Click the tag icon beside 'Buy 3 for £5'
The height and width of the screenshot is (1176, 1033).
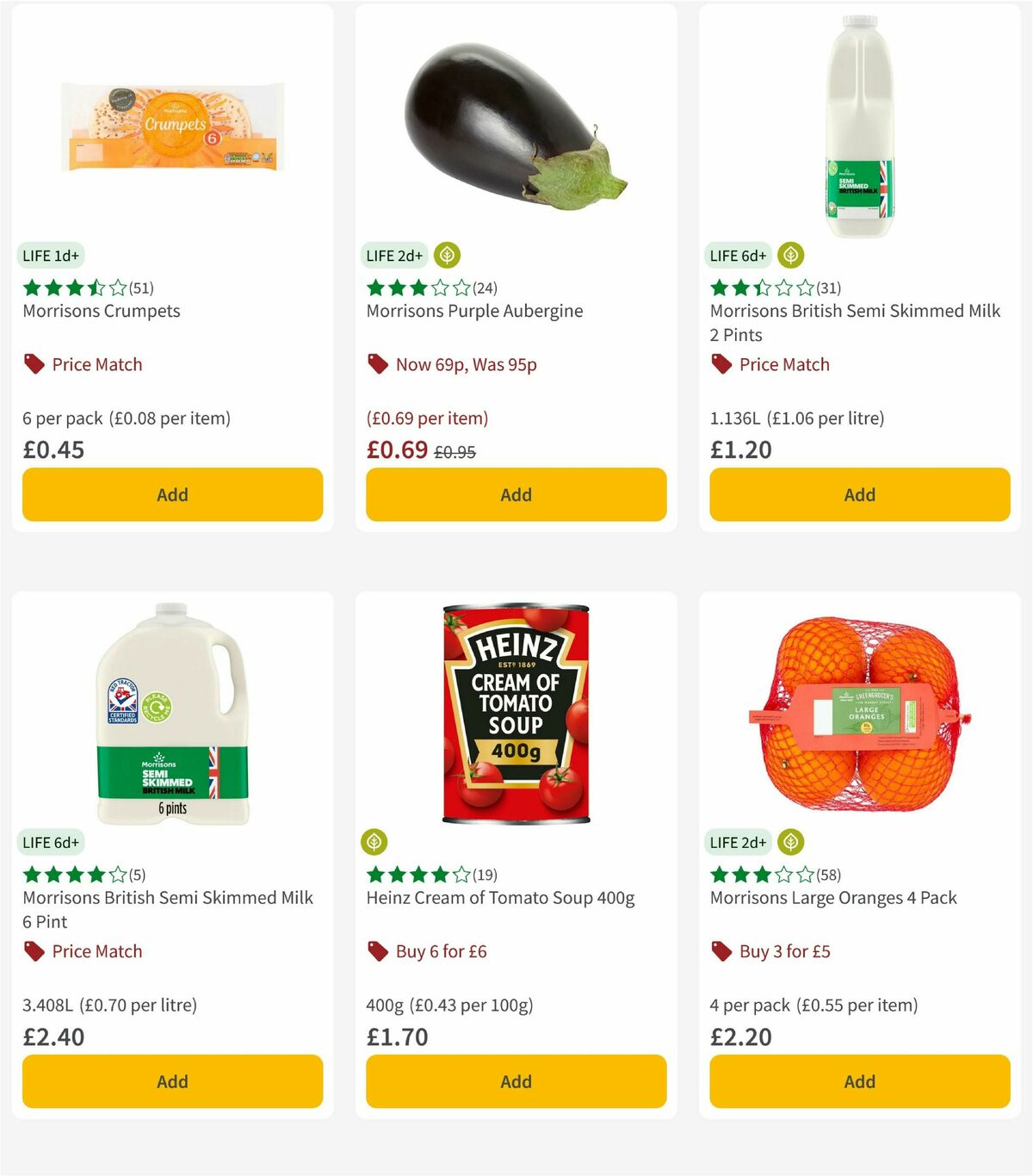(721, 951)
